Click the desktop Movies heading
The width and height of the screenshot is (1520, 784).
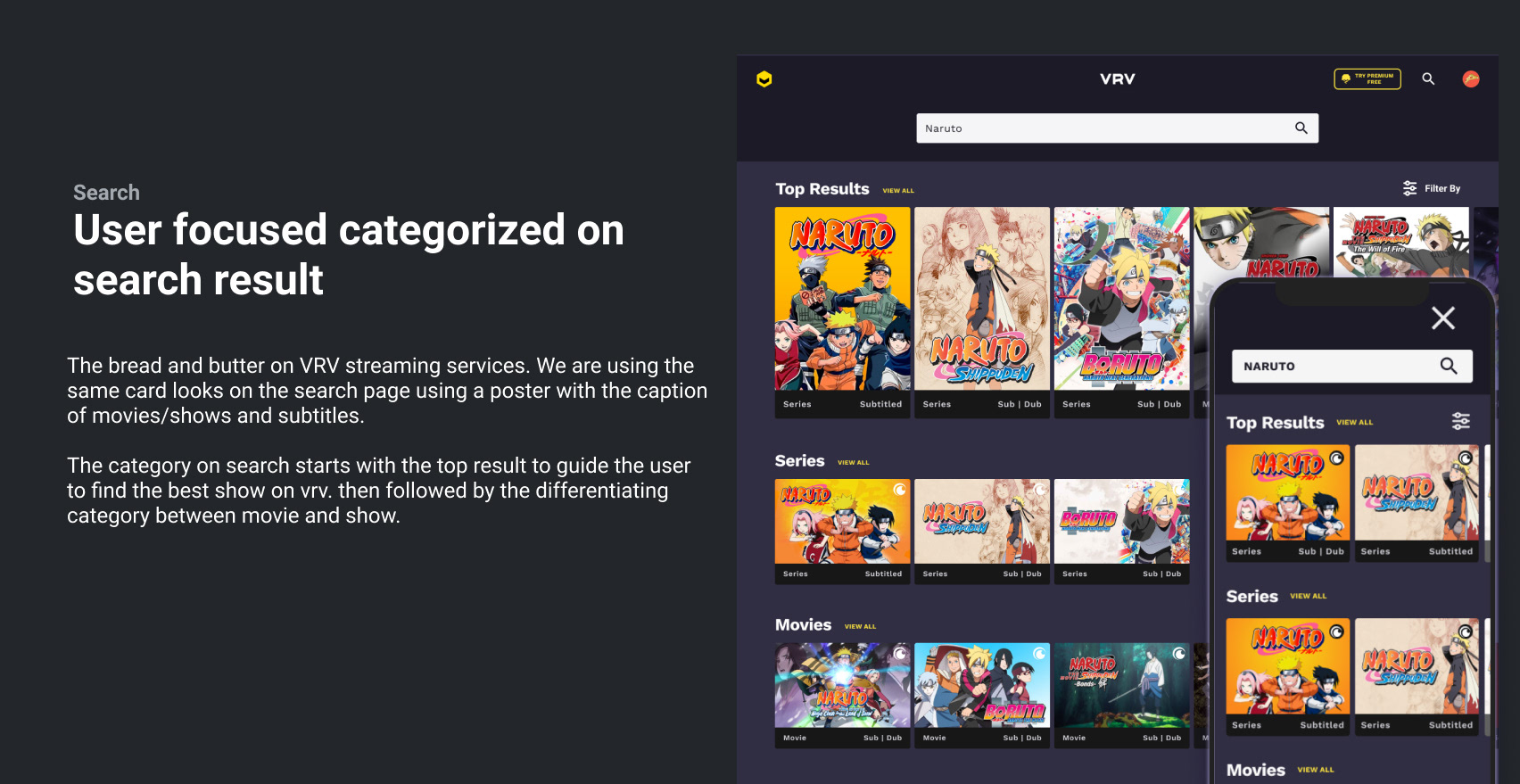[x=803, y=625]
